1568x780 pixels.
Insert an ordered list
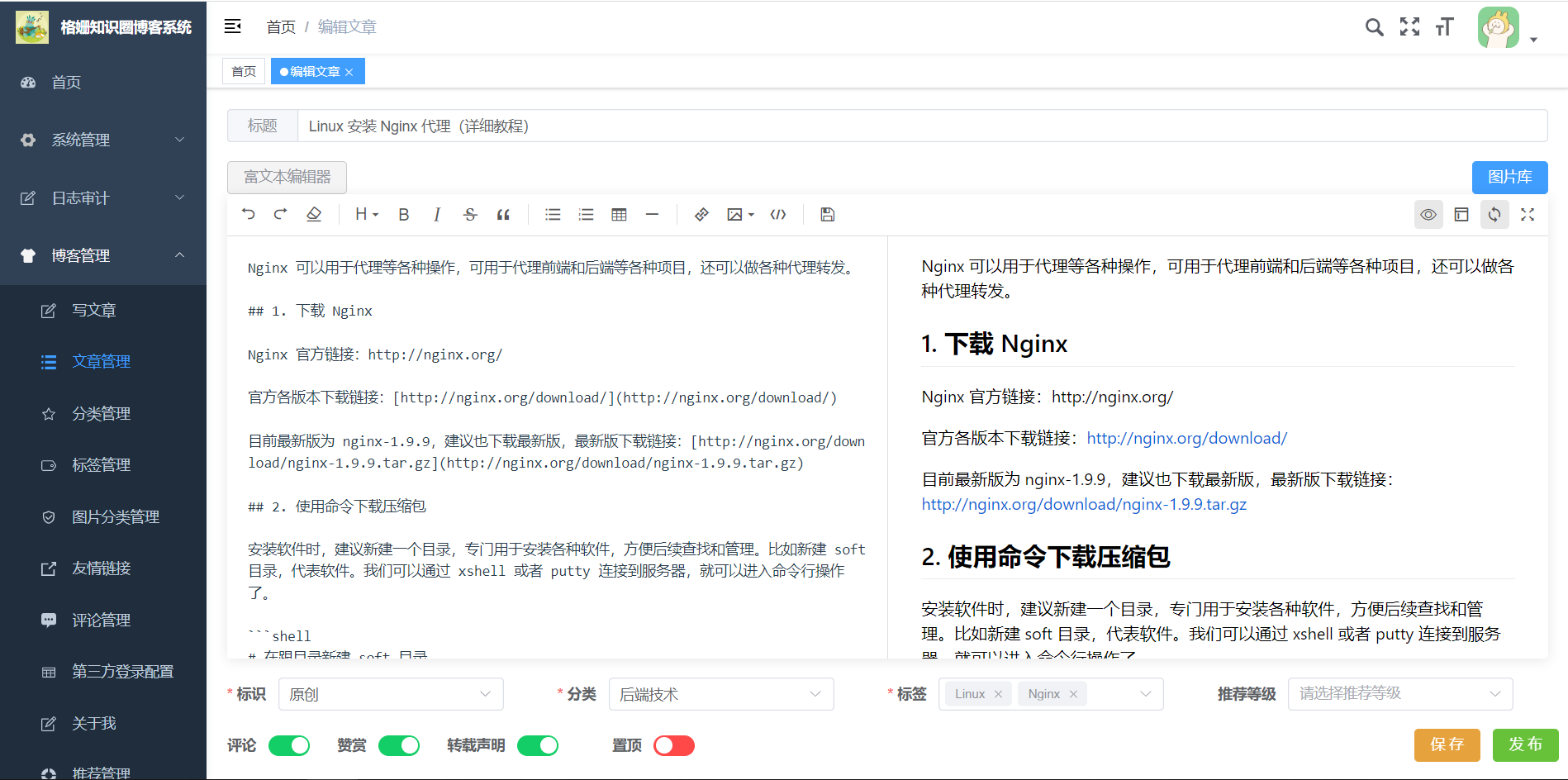[586, 215]
